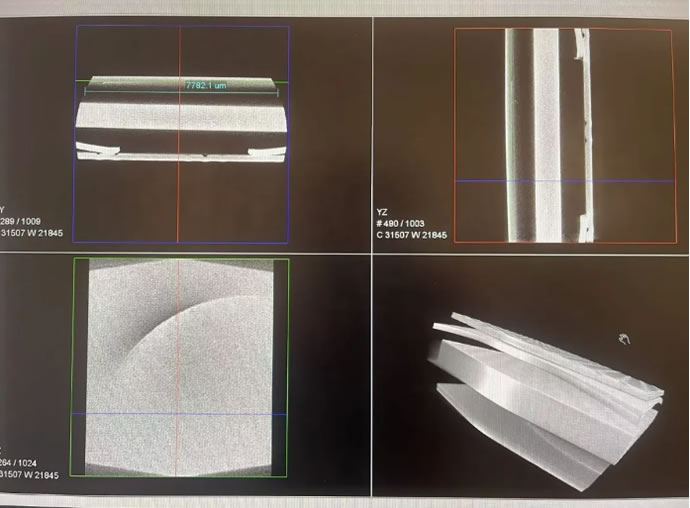This screenshot has width=690, height=508.
Task: Click the vertical divider between left and right viewports
Action: pyautogui.click(x=371, y=250)
